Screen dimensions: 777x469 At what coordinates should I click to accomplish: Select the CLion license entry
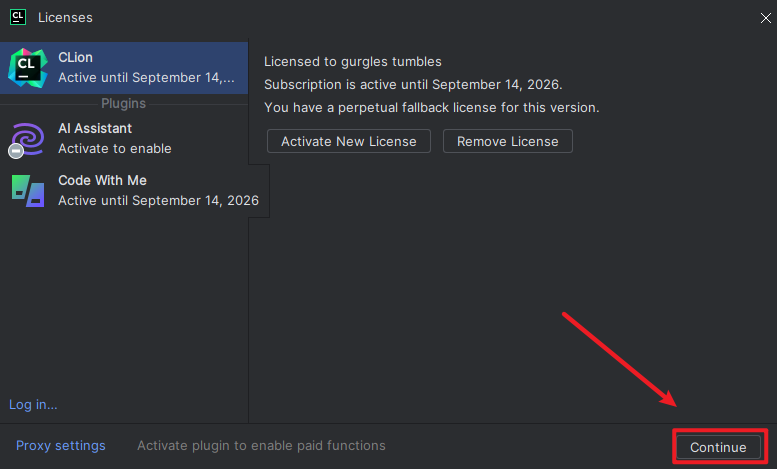[x=145, y=67]
